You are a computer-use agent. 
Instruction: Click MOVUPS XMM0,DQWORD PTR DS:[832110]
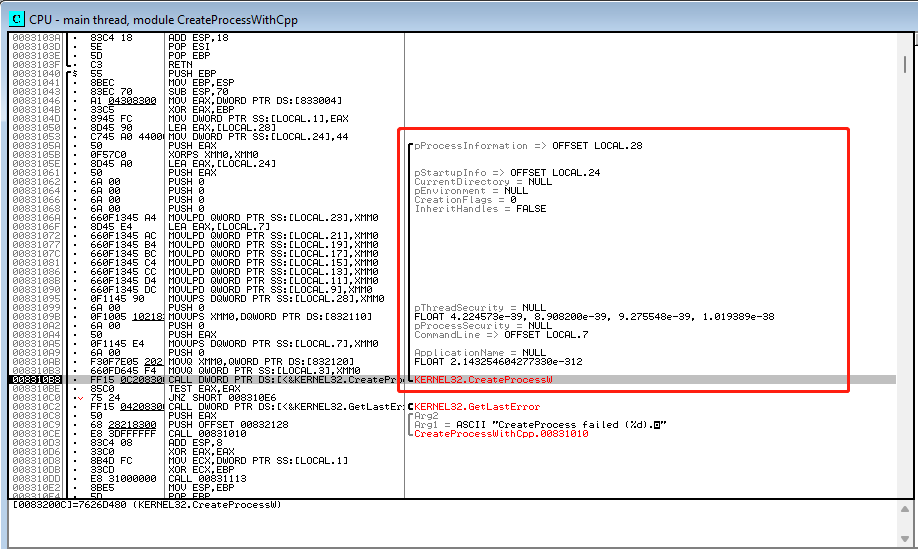[x=270, y=317]
